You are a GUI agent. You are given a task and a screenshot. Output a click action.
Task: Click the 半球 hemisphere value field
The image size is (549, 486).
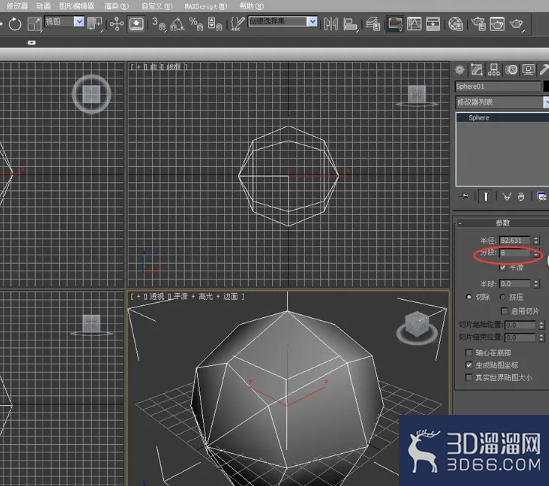(515, 284)
